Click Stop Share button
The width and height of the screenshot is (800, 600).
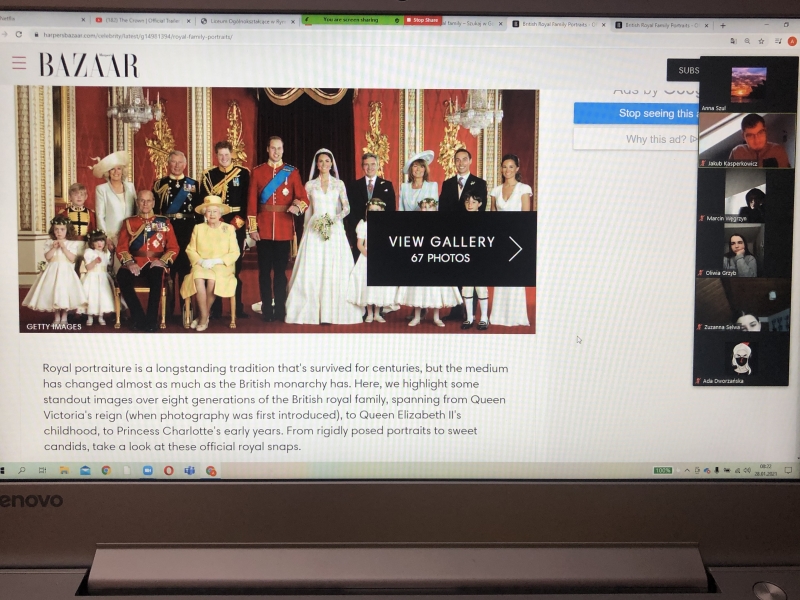tap(423, 20)
